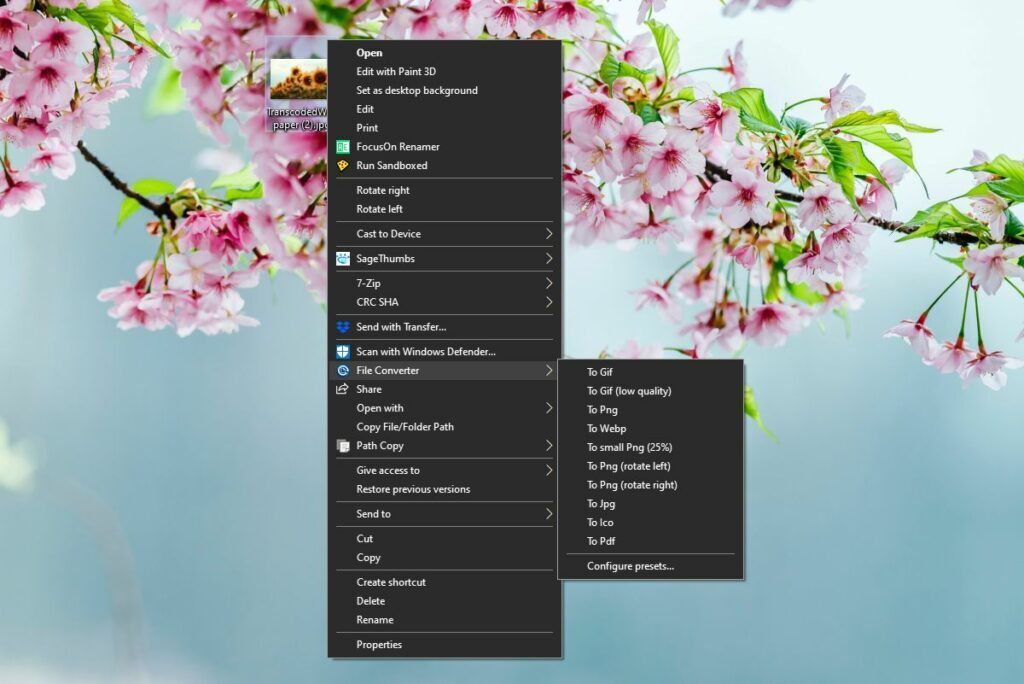Click the TranscodedWallpaper image thumbnail
Screen dimensions: 1024x684
(299, 79)
